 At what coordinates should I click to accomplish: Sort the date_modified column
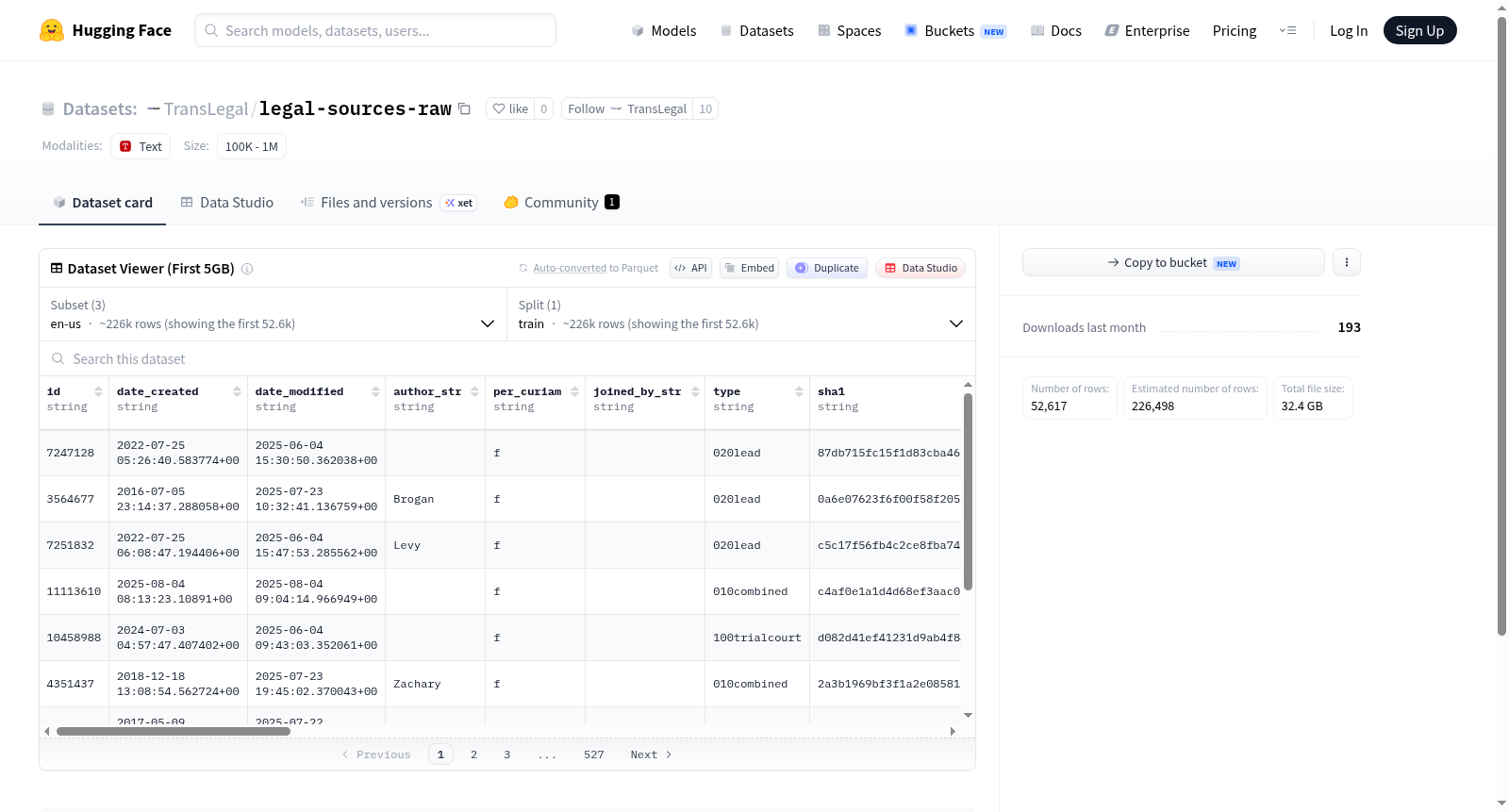click(x=375, y=391)
